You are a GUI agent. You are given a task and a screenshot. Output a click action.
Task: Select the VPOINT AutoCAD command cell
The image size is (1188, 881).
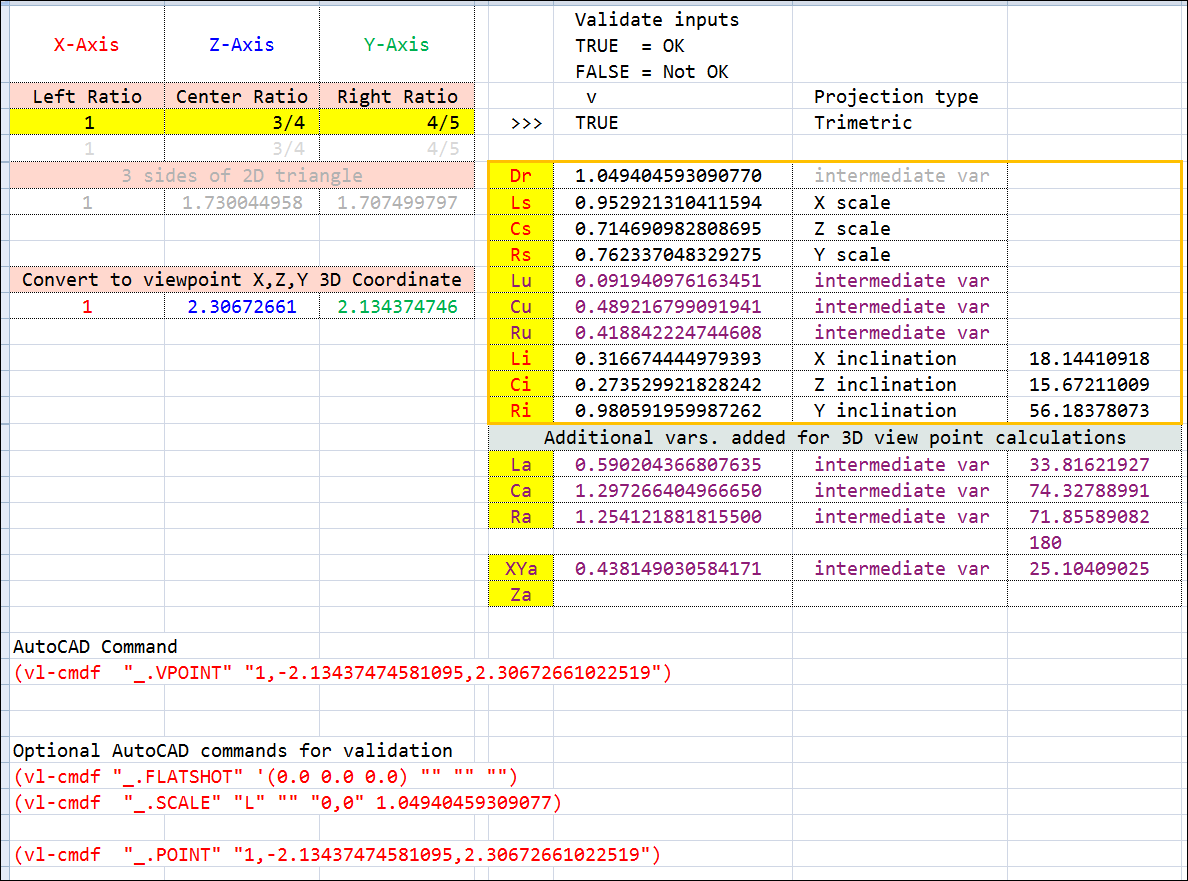pos(342,673)
